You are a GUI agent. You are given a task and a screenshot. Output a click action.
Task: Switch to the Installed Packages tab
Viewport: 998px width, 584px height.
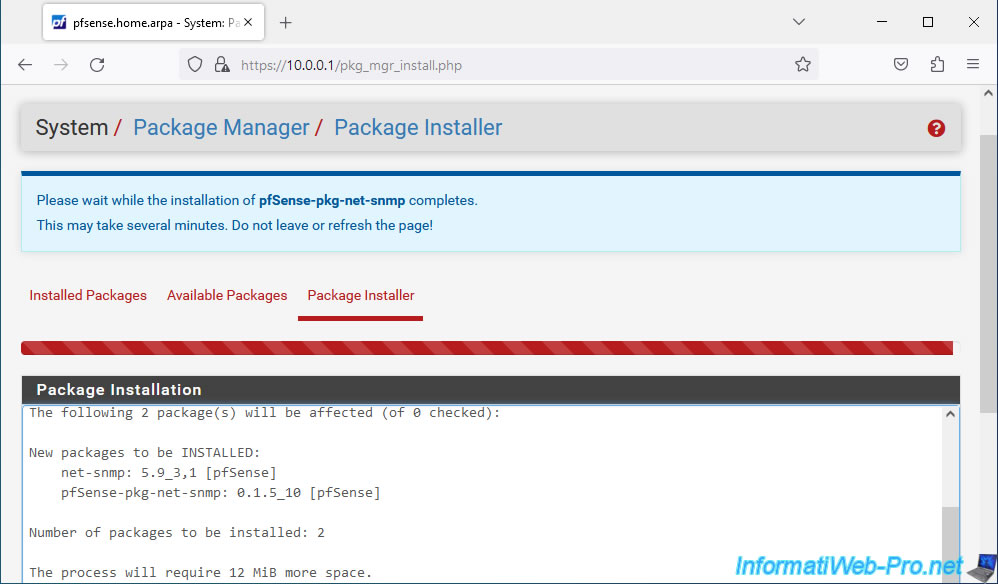pos(88,295)
